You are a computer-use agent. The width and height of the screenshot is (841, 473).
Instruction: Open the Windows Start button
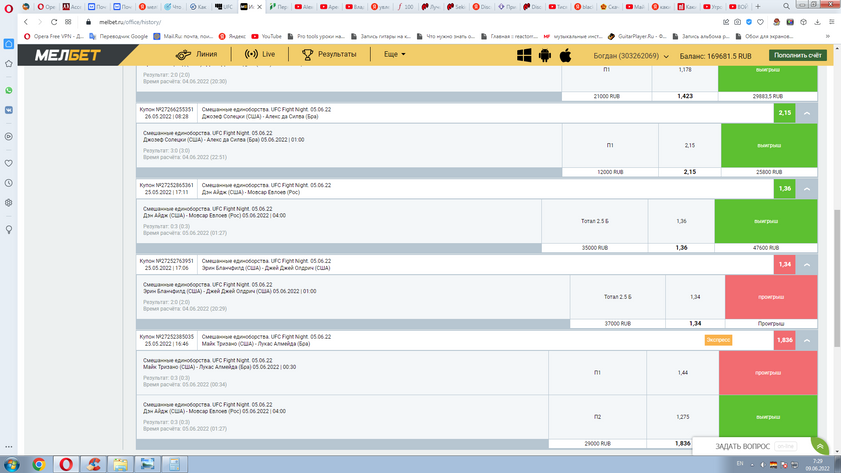tap(12, 464)
